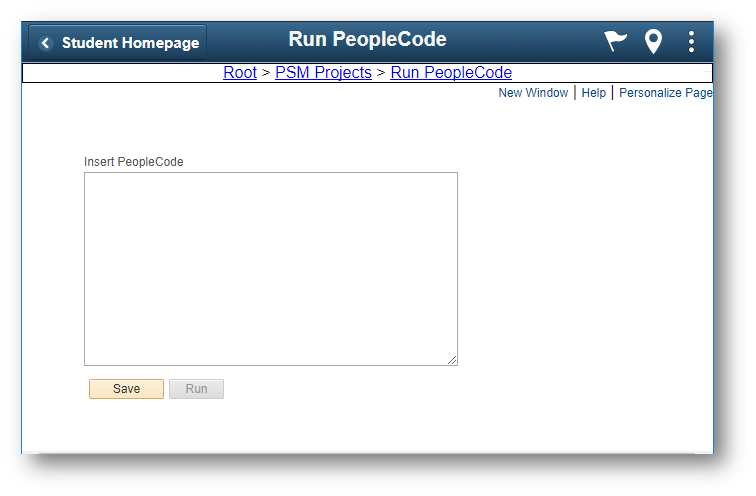Screen dimensions: 756x496
Task: Open the notifications flag icon
Action: pyautogui.click(x=616, y=41)
